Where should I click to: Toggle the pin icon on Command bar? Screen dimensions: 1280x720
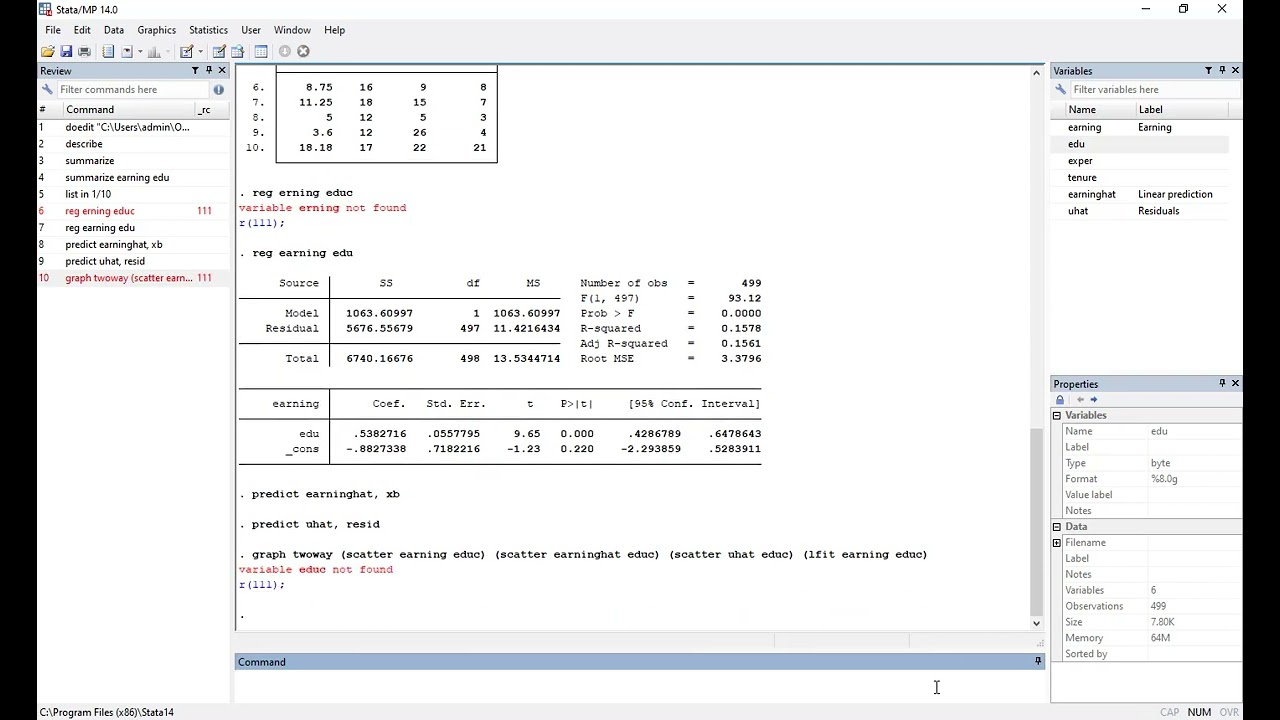[x=1038, y=662]
